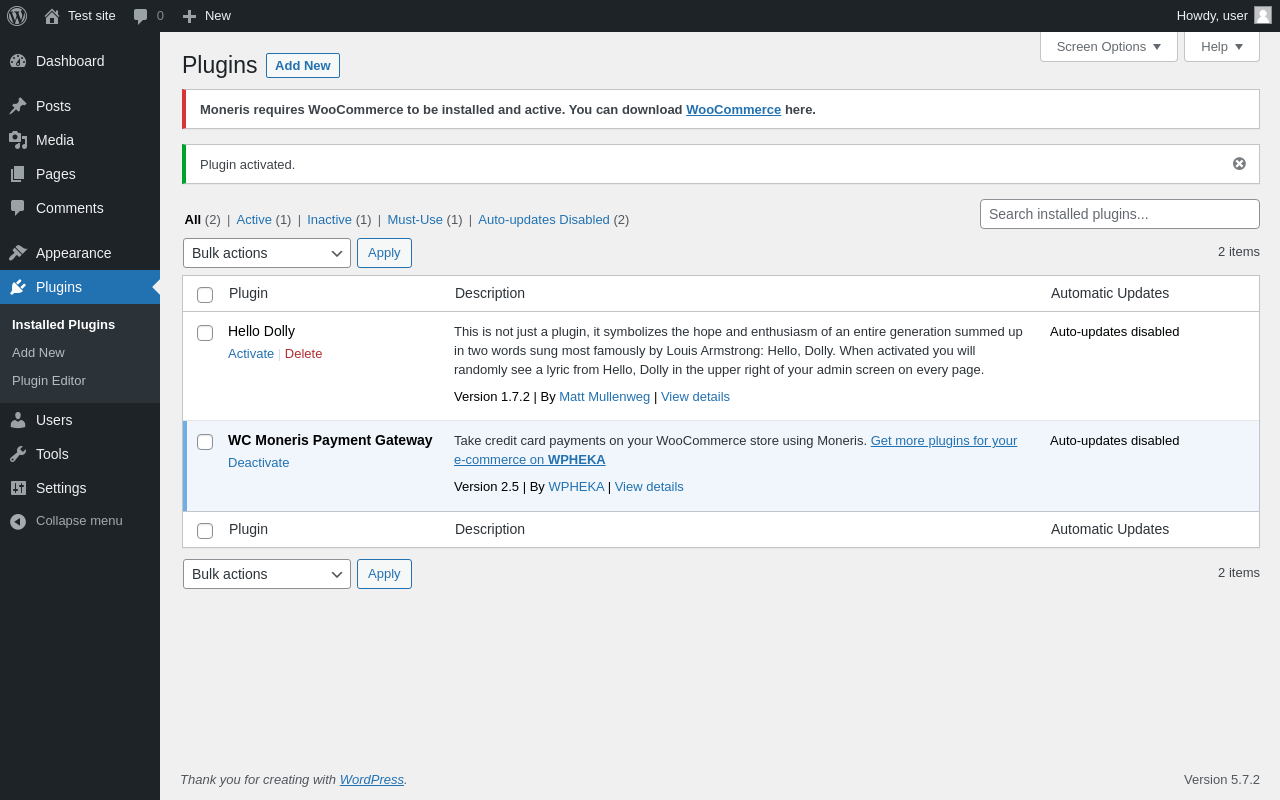Click the Collapse menu arrow icon
Image resolution: width=1280 pixels, height=800 pixels.
coord(18,521)
